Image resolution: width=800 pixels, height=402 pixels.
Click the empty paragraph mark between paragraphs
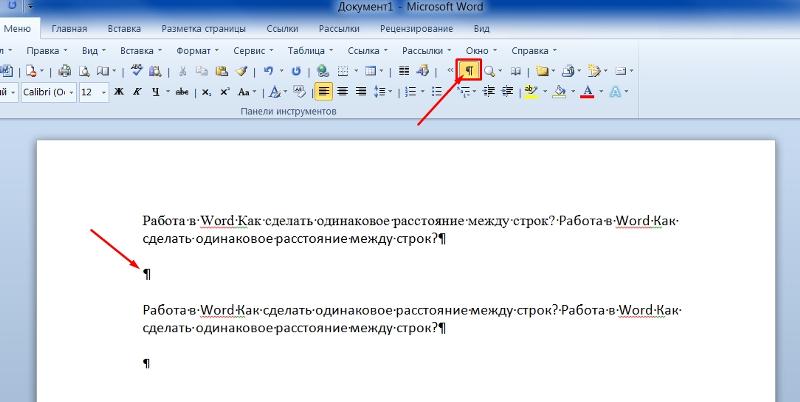tap(146, 275)
